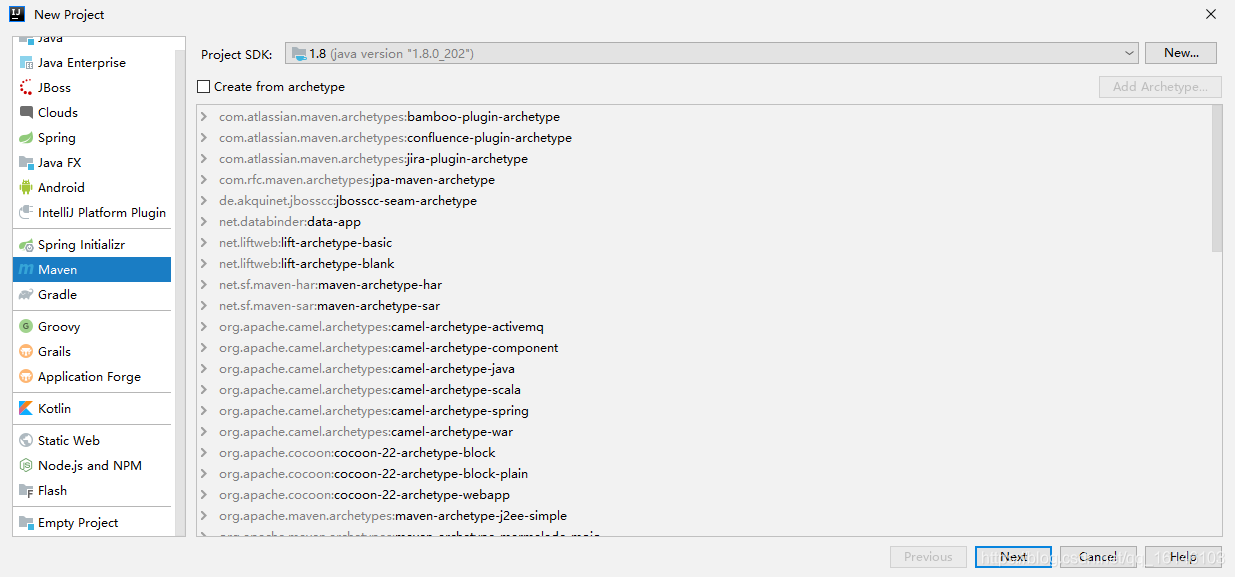Expand jira-plugin-archetype node arrow

[204, 159]
